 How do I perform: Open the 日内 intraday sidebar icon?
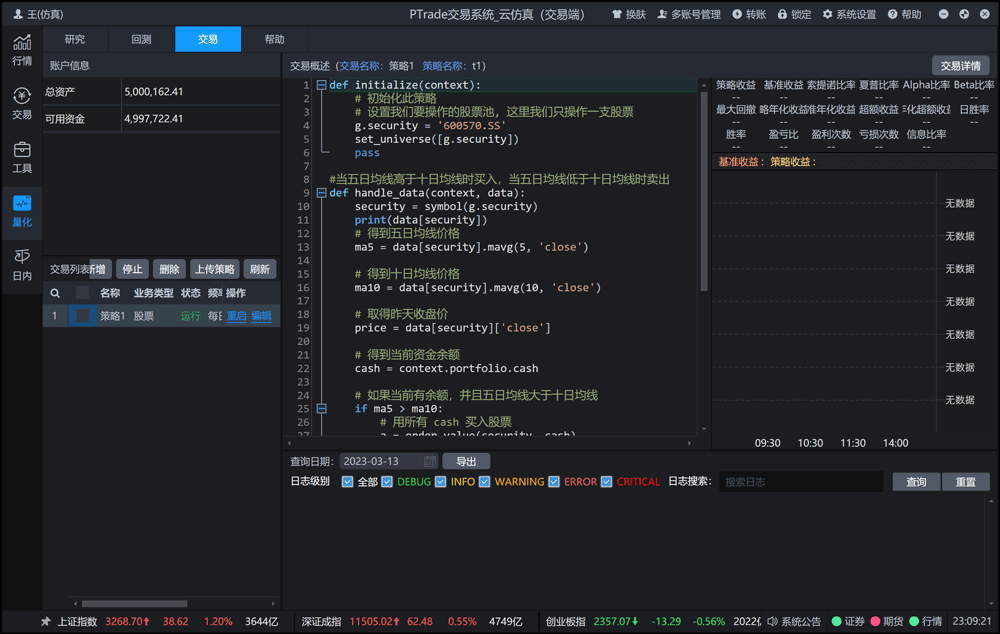click(22, 265)
